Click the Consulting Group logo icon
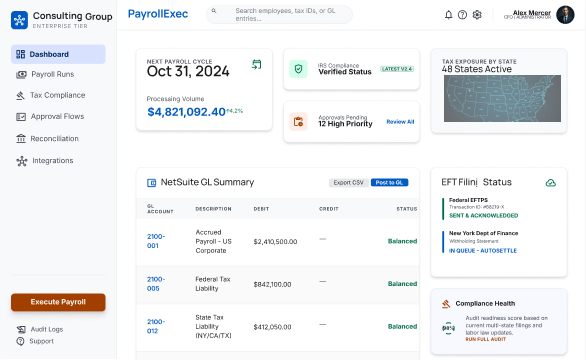Viewport: 586px width, 360px height. pyautogui.click(x=19, y=20)
